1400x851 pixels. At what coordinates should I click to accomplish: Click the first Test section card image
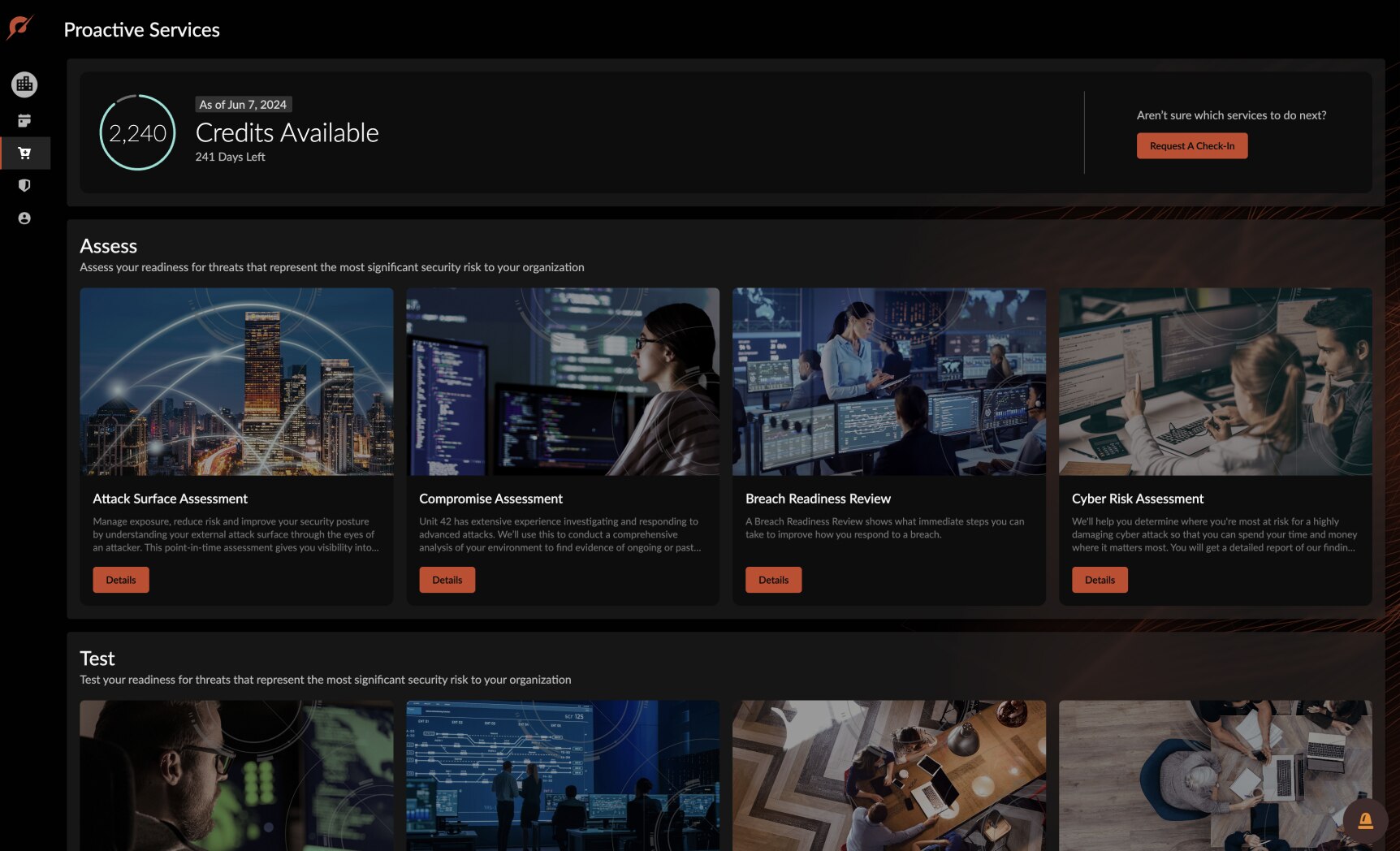pyautogui.click(x=236, y=775)
